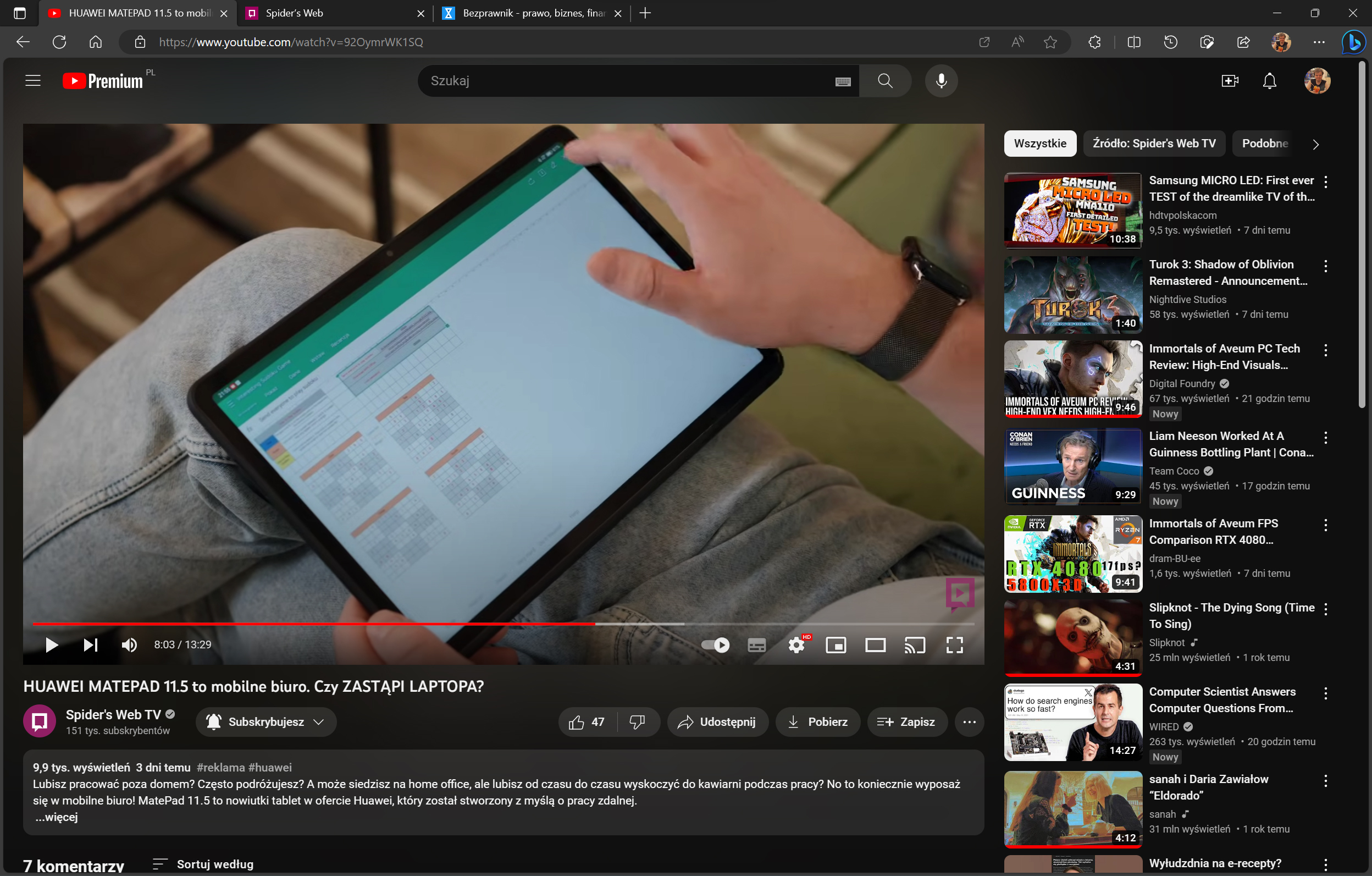
Task: Open the Bing Copilot sidebar button
Action: 1353,42
